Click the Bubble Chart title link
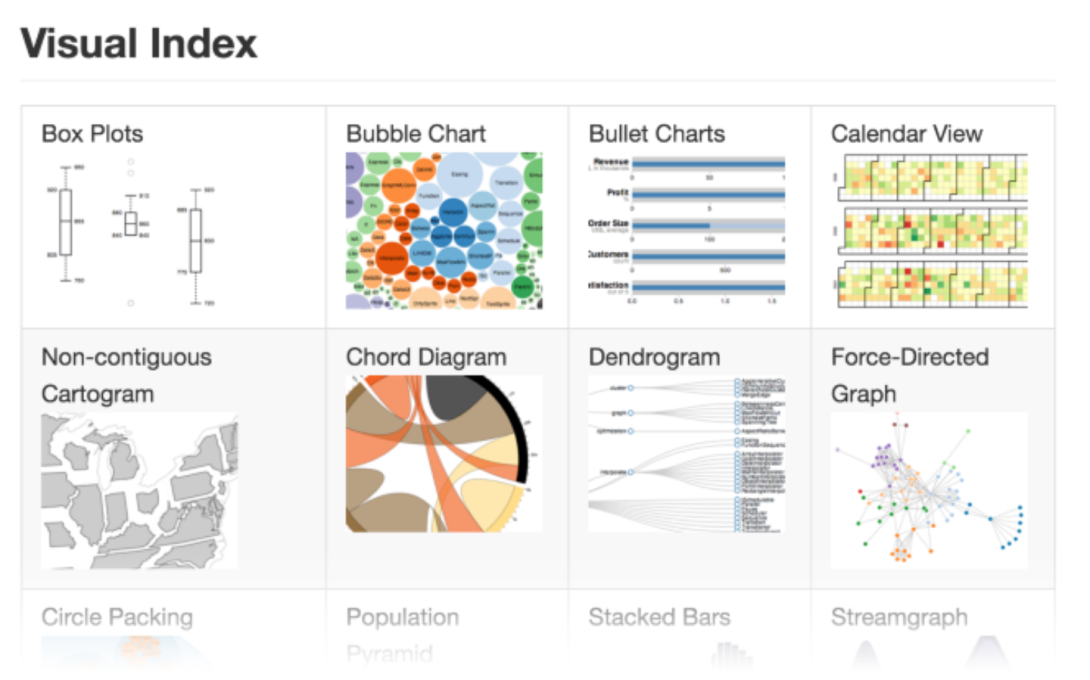This screenshot has width=1090, height=680. 415,133
